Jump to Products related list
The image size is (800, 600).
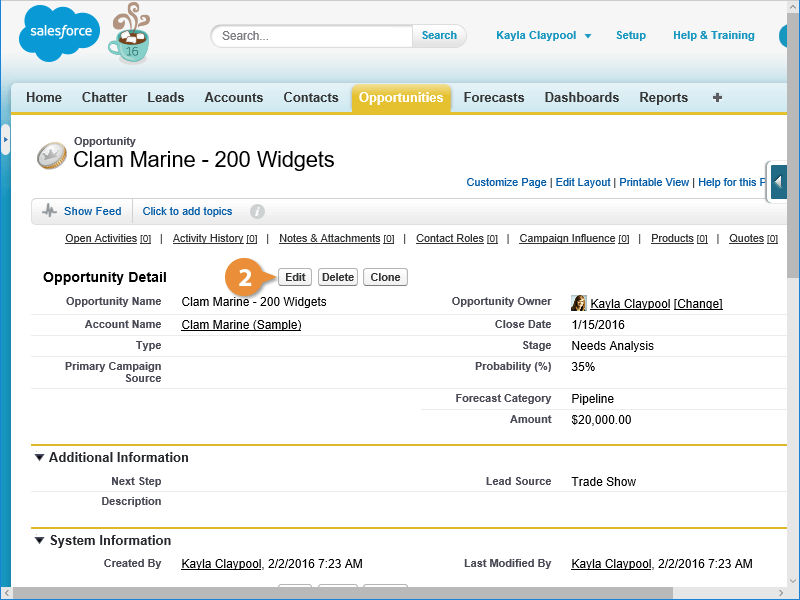coord(679,238)
